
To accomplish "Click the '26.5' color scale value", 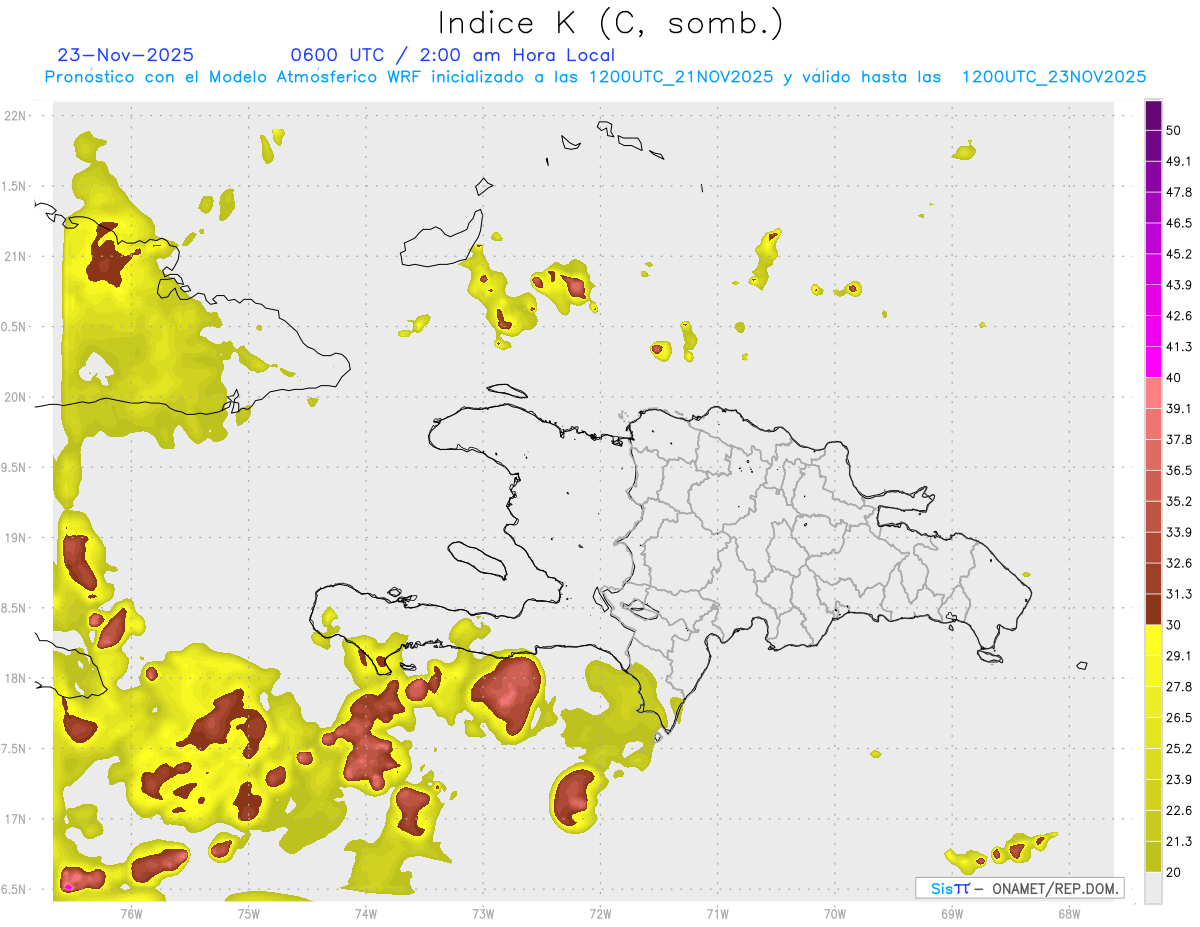I will (x=1179, y=718).
